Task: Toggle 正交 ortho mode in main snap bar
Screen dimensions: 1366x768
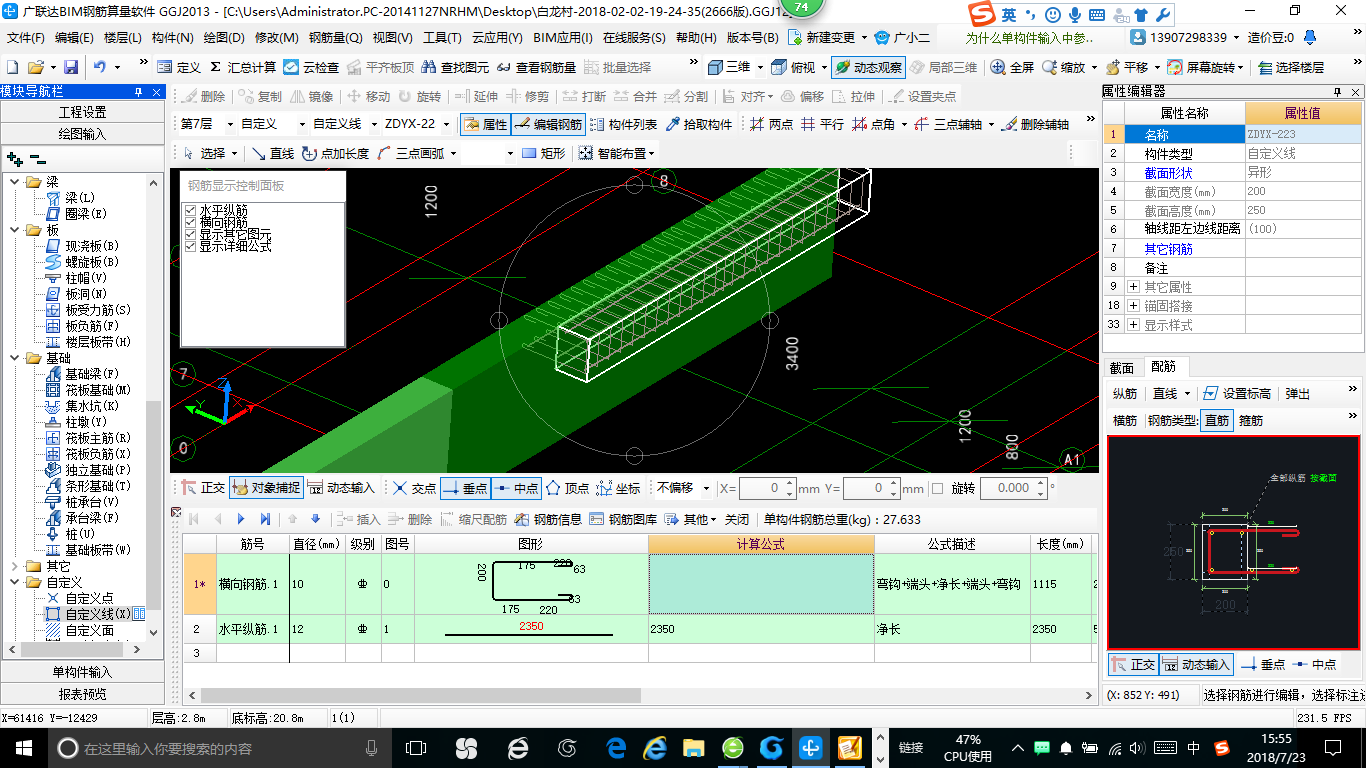Action: pyautogui.click(x=203, y=488)
